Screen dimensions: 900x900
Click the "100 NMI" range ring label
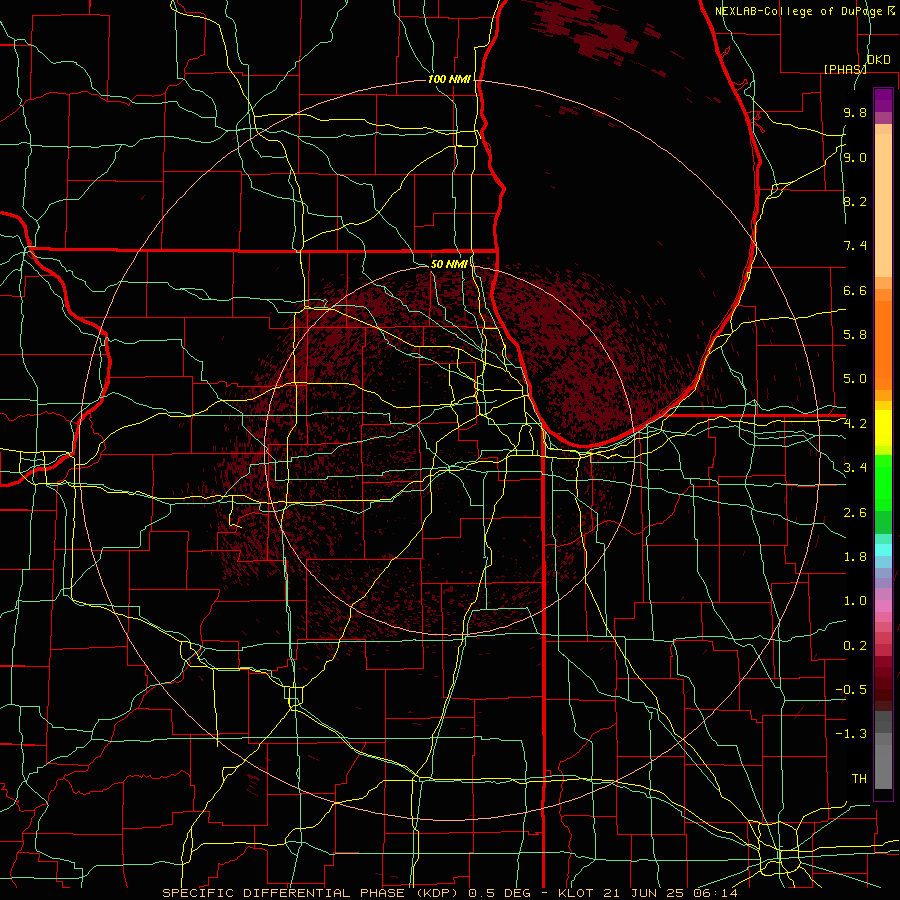click(449, 79)
